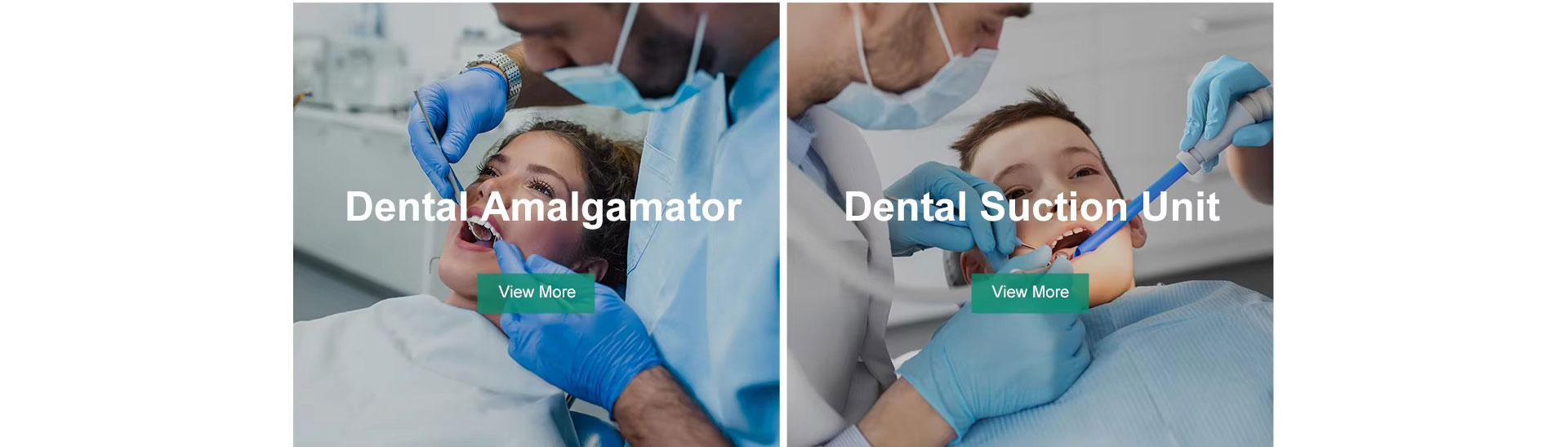Click the dentist's silver wristwatch in left photo
The height and width of the screenshot is (447, 1568).
(500, 74)
